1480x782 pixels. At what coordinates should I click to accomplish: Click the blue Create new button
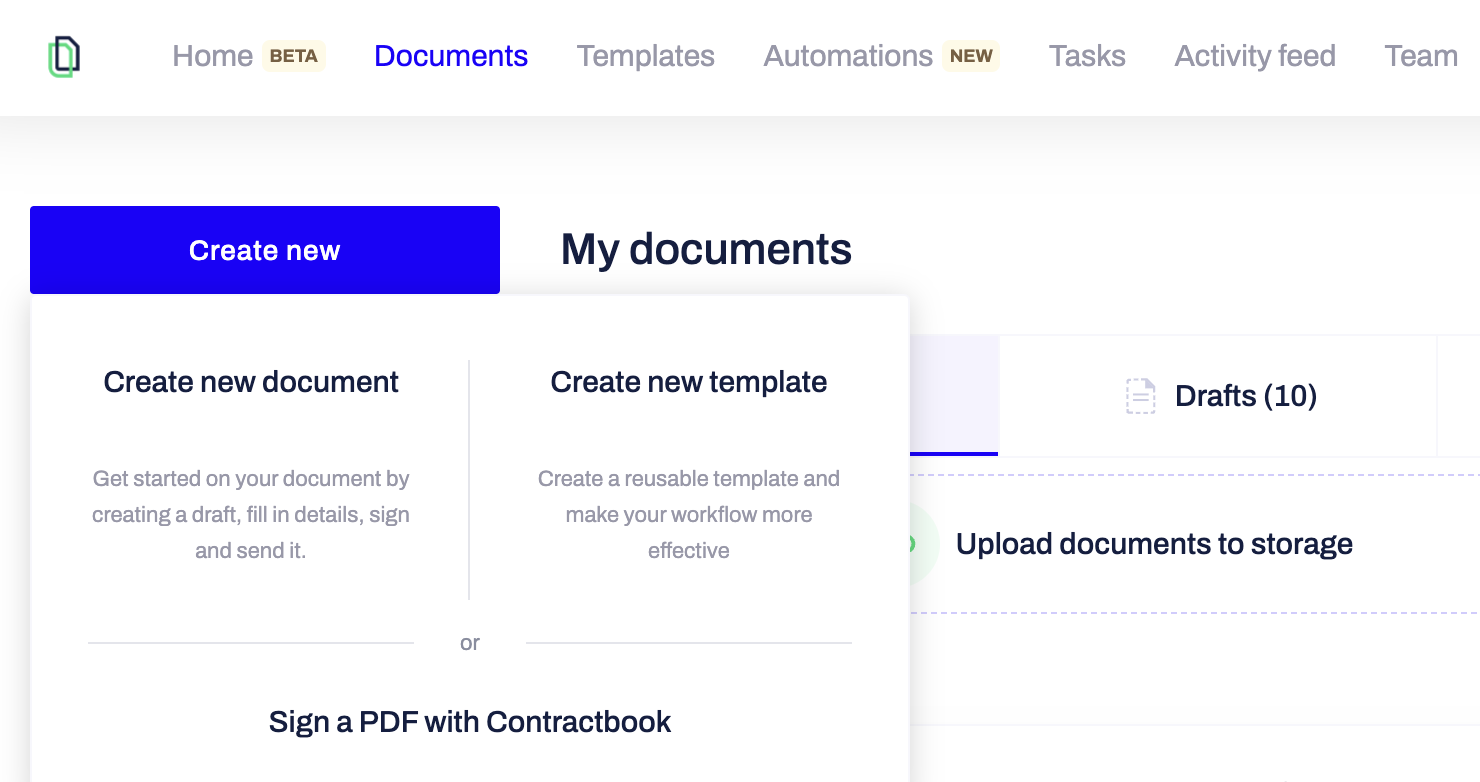[265, 250]
